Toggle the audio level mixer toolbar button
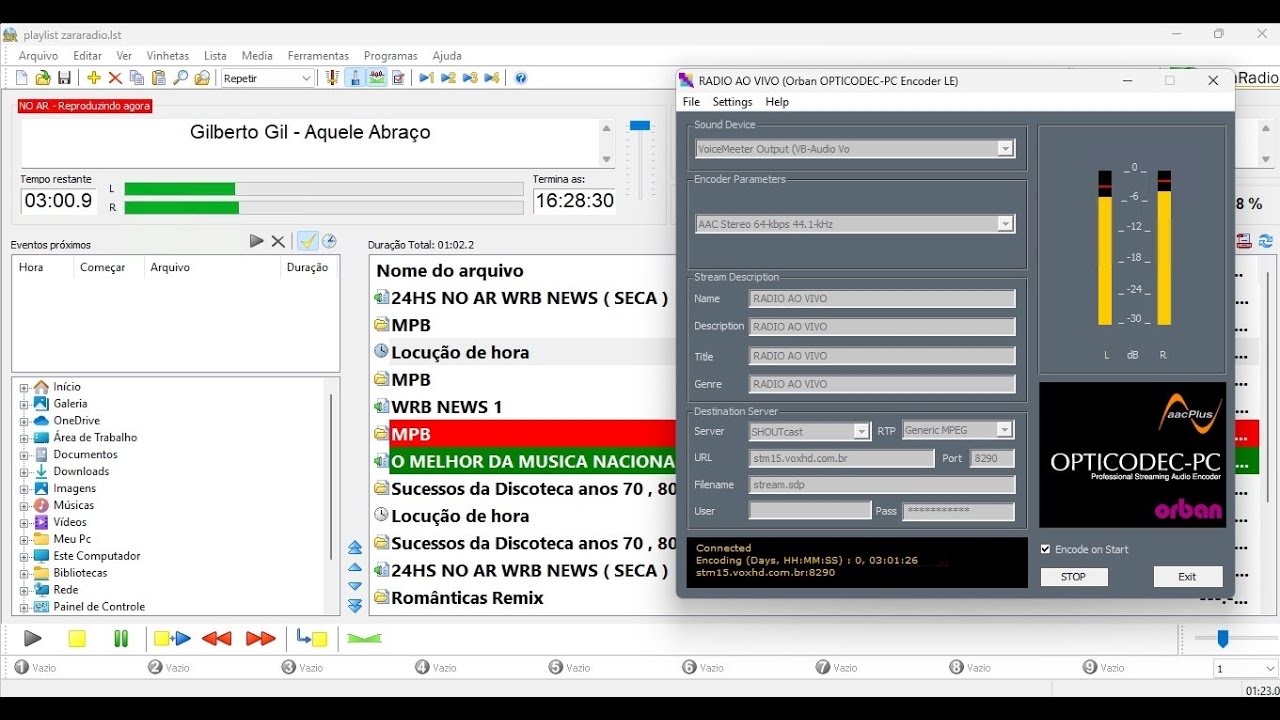 pos(377,78)
